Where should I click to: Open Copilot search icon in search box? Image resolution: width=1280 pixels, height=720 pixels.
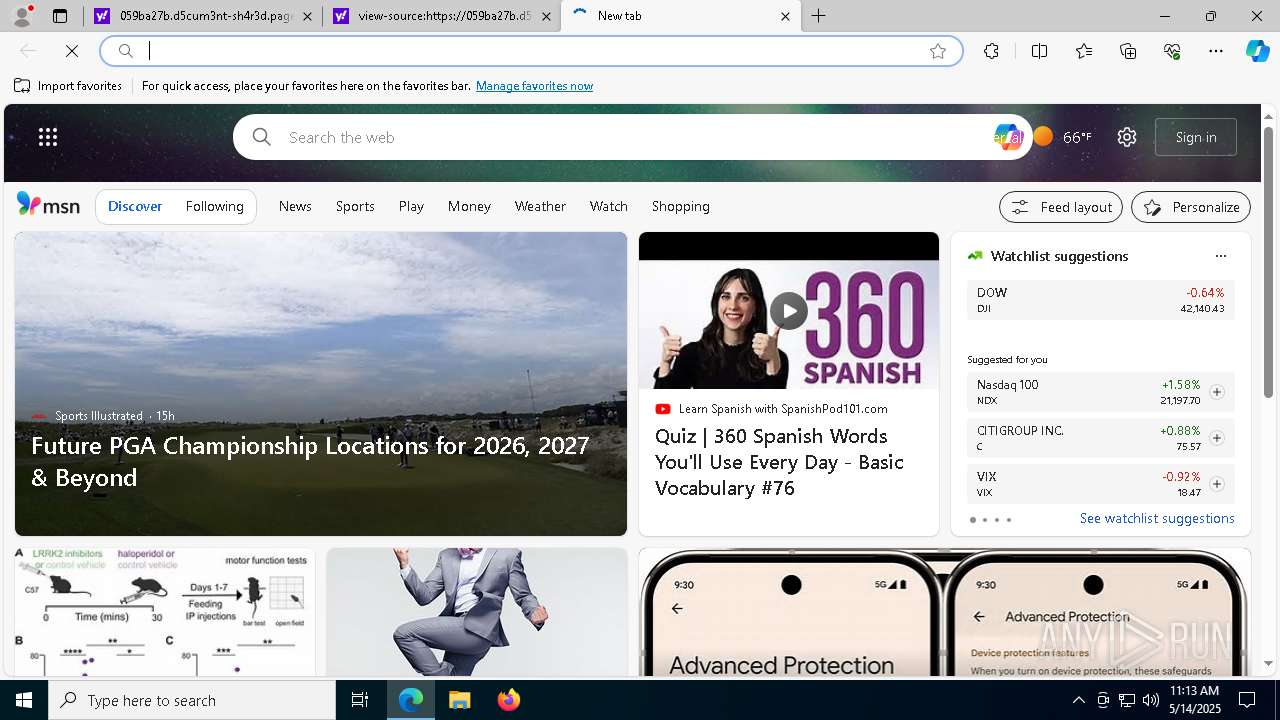click(x=1008, y=137)
